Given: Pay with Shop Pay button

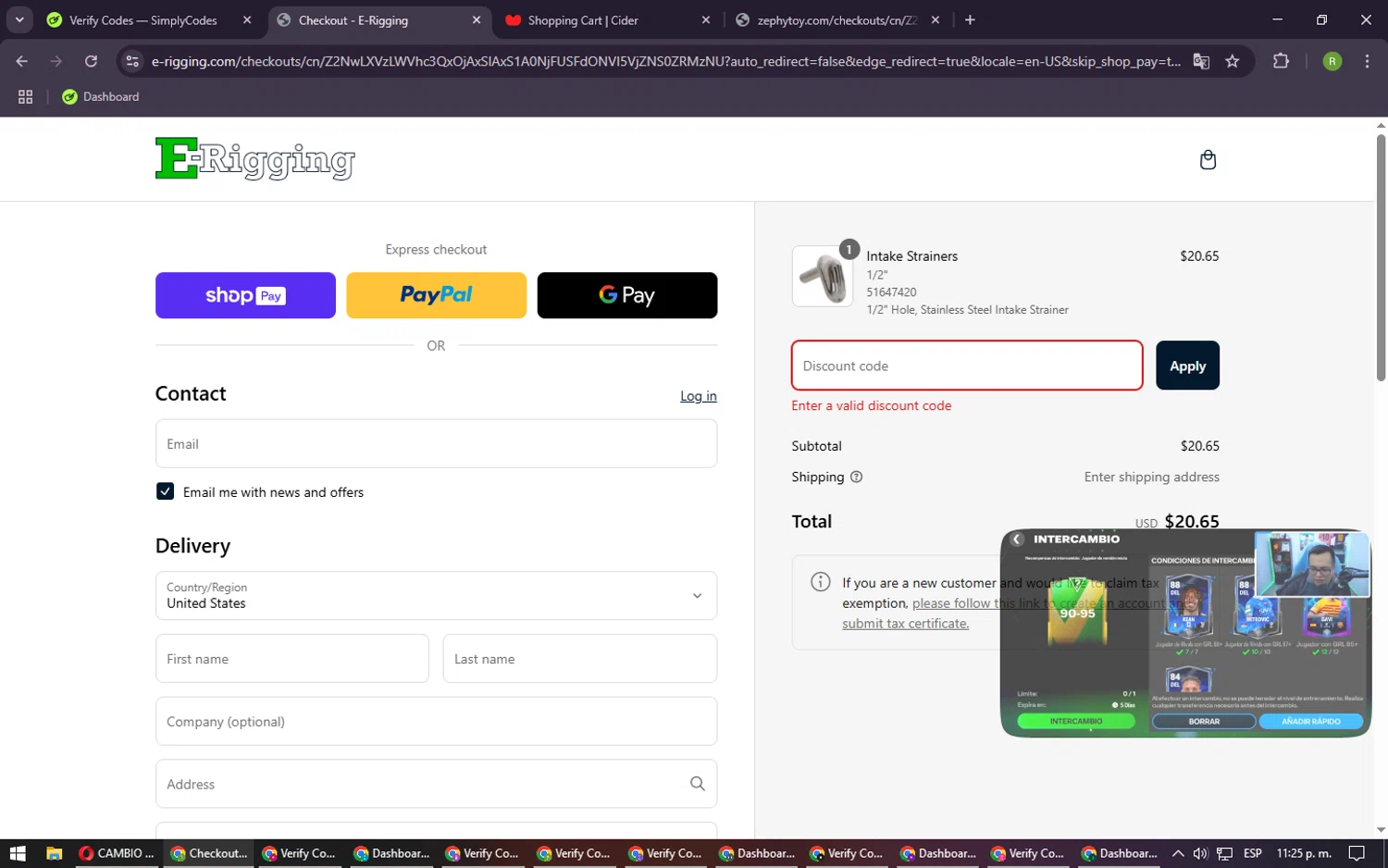Looking at the screenshot, I should tap(245, 295).
